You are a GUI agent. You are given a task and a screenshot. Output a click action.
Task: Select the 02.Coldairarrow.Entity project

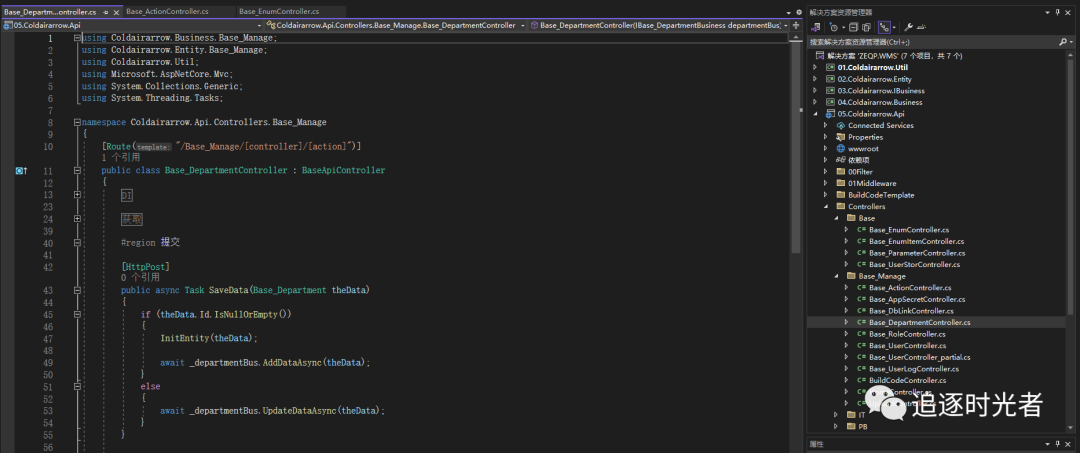pyautogui.click(x=874, y=79)
